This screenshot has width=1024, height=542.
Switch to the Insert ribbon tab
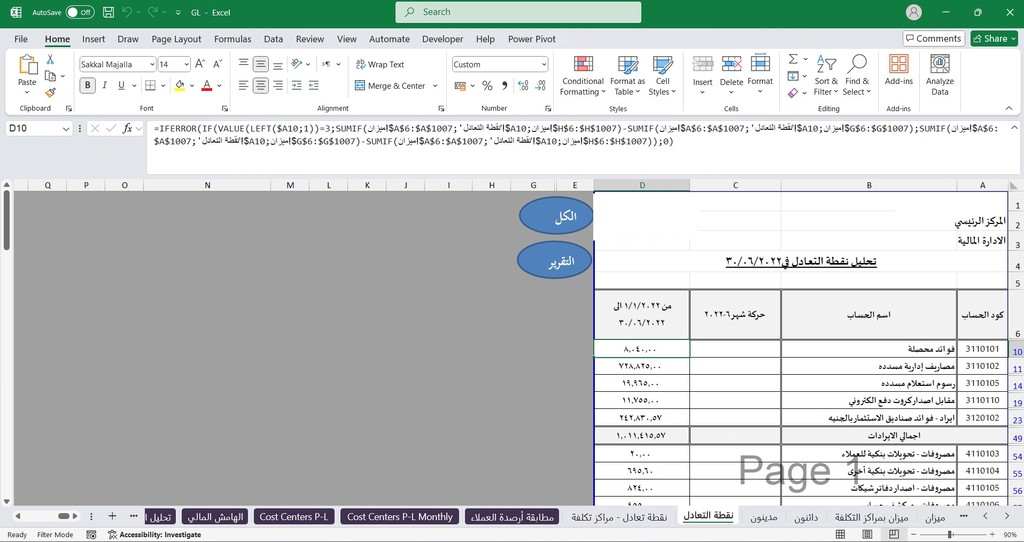pos(93,39)
